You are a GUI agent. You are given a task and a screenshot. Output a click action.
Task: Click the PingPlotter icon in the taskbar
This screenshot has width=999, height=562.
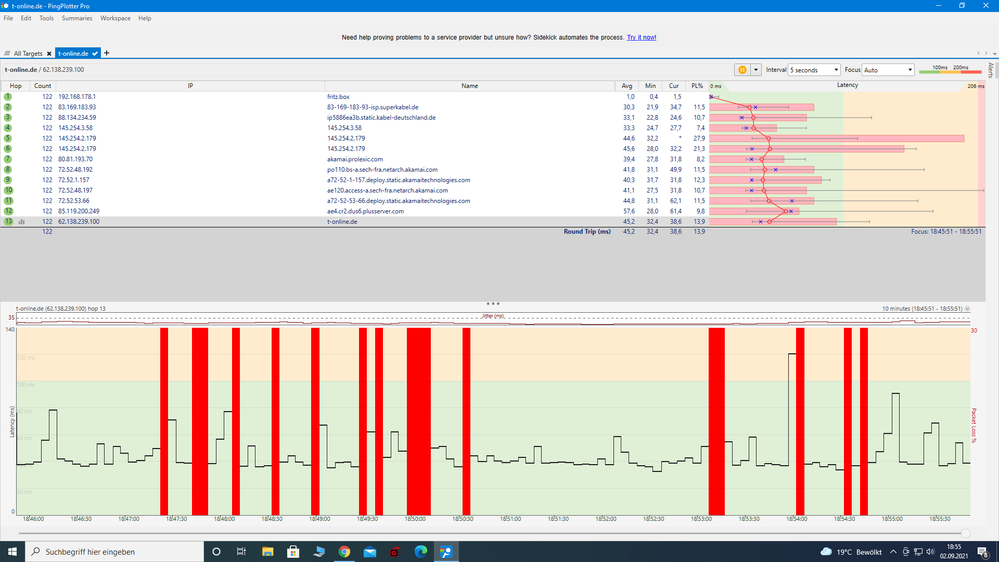pyautogui.click(x=446, y=551)
